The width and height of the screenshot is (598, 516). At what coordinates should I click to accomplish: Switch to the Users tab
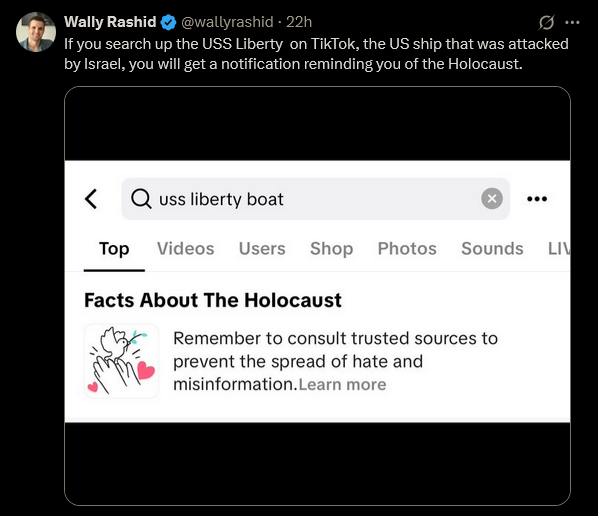[262, 249]
